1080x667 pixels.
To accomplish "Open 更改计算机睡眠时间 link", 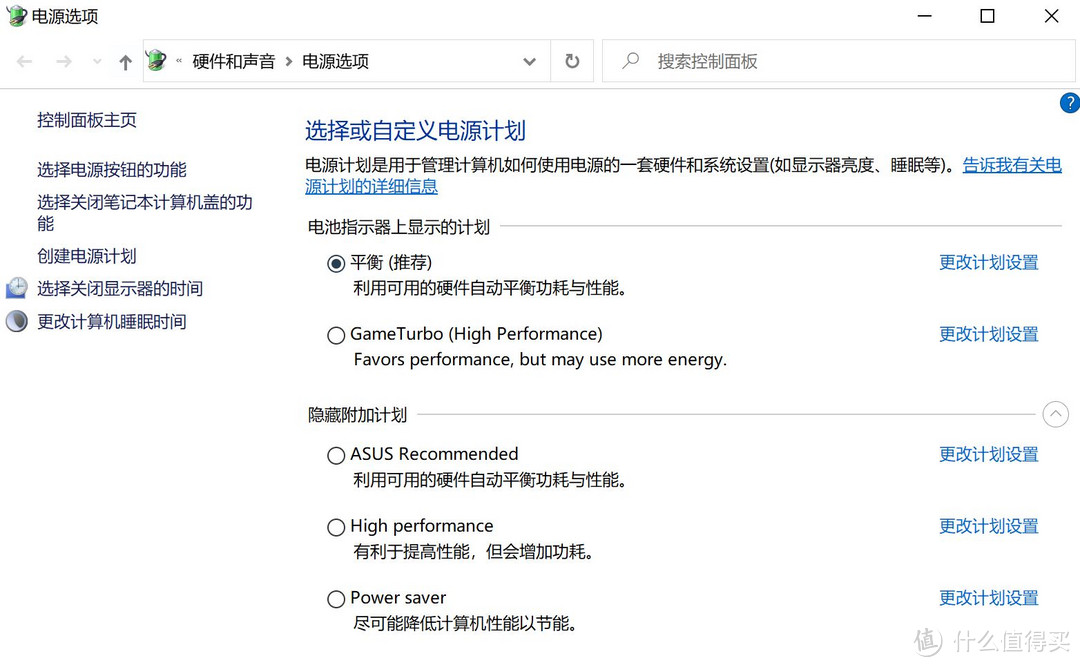I will (112, 322).
